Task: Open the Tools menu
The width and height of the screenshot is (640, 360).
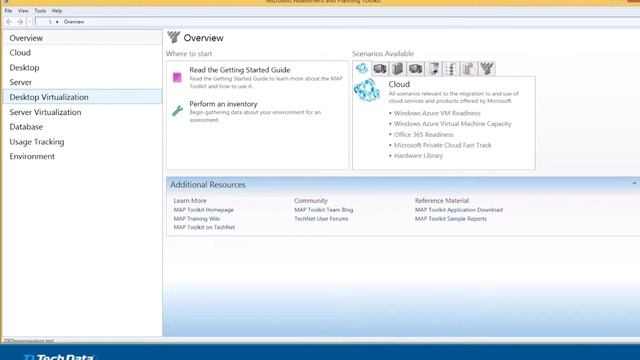Action: pyautogui.click(x=40, y=11)
